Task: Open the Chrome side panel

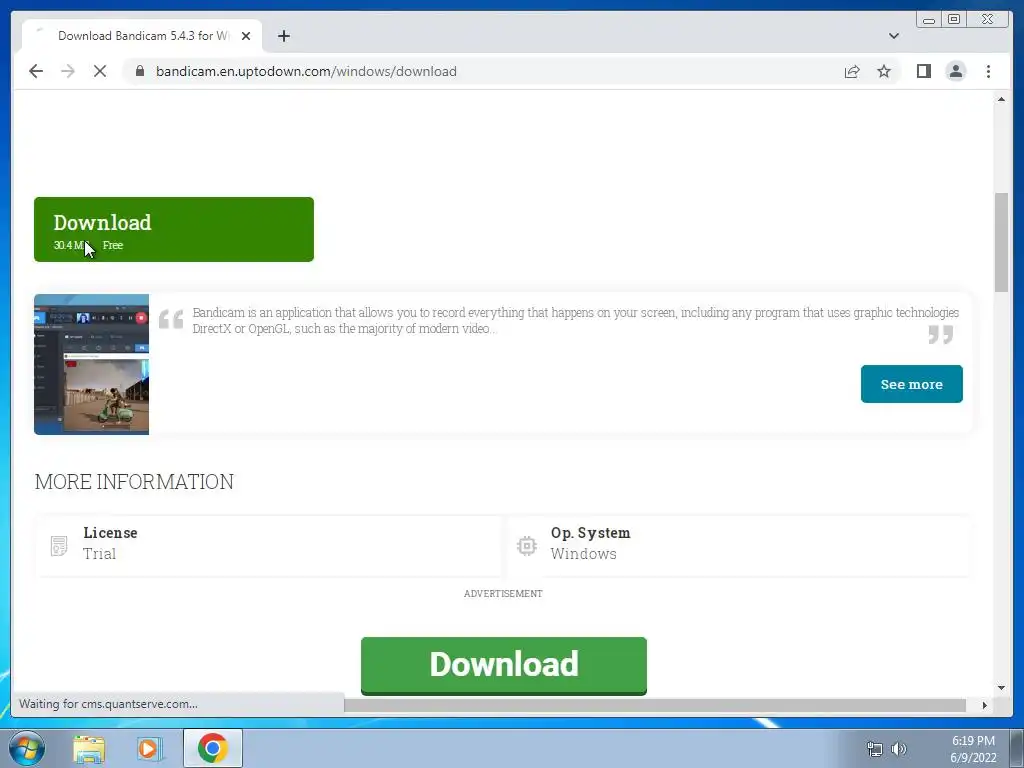Action: coord(923,71)
